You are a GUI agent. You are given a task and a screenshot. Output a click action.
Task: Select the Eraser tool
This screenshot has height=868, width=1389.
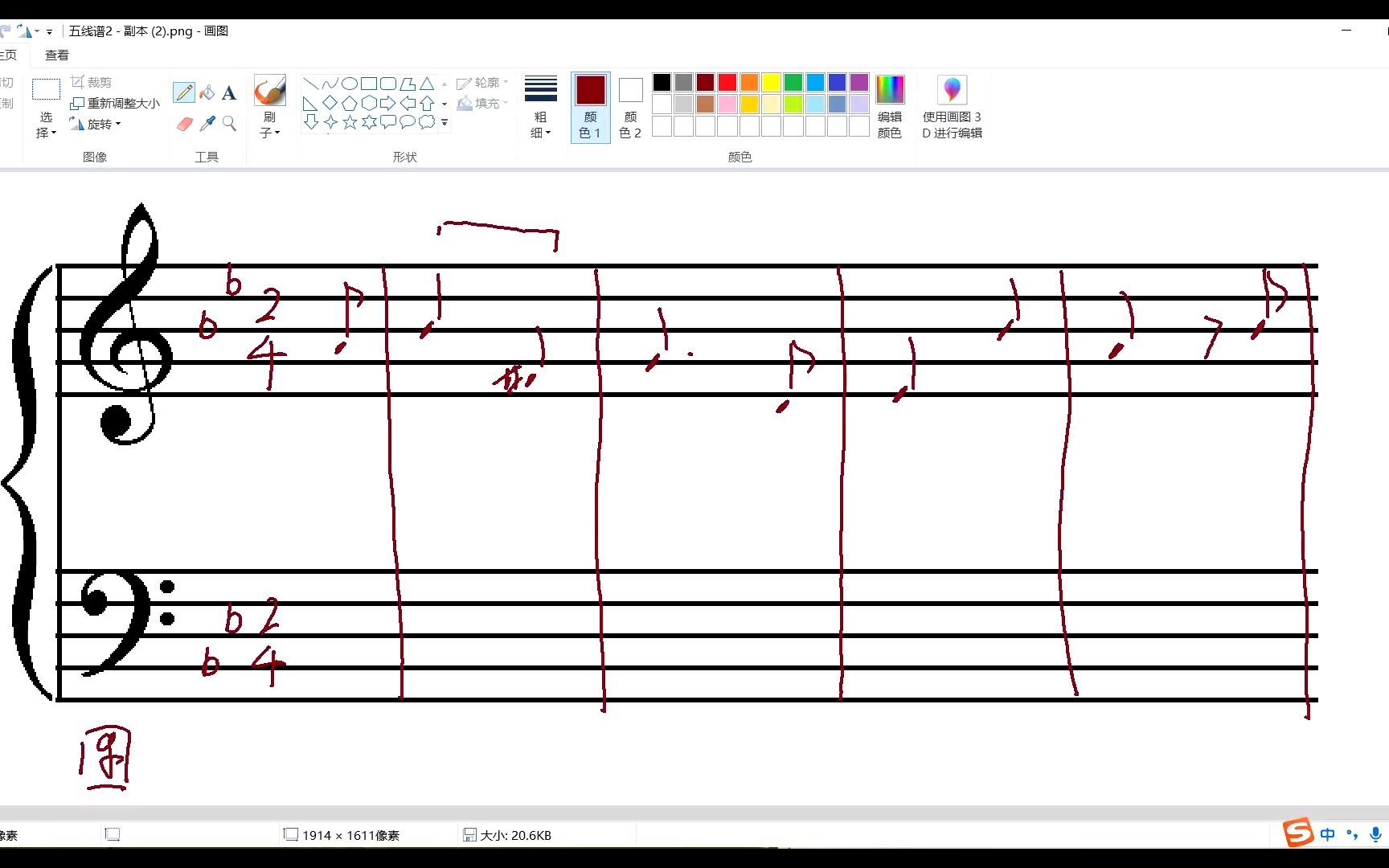point(184,124)
